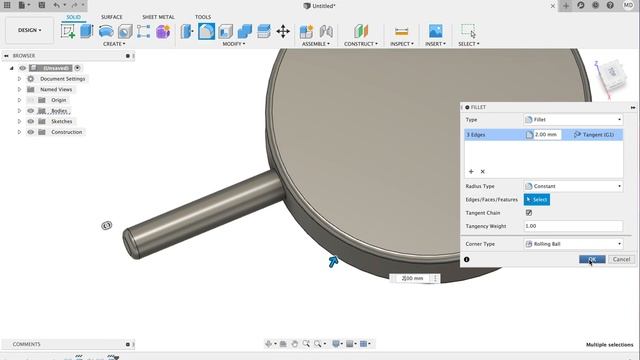Open the File menu icon

[23, 5]
